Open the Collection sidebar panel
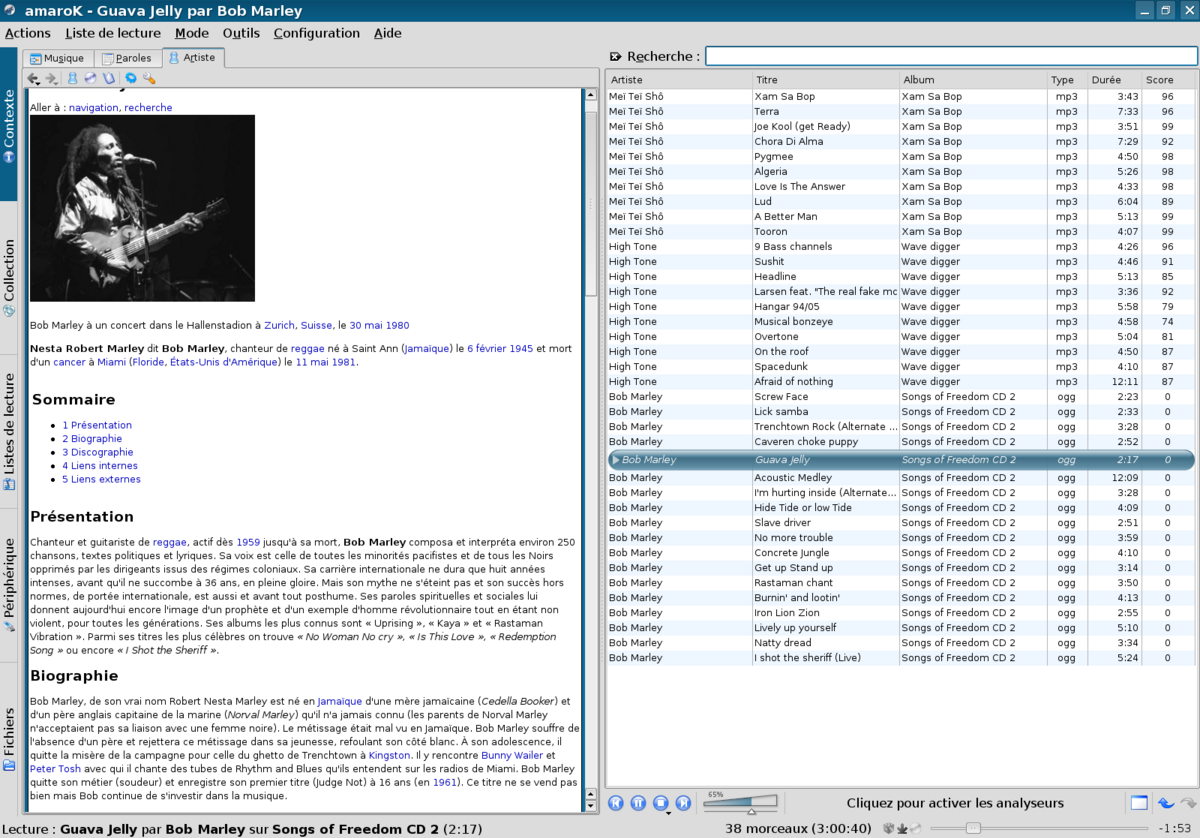Viewport: 1200px width, 838px height. point(9,278)
